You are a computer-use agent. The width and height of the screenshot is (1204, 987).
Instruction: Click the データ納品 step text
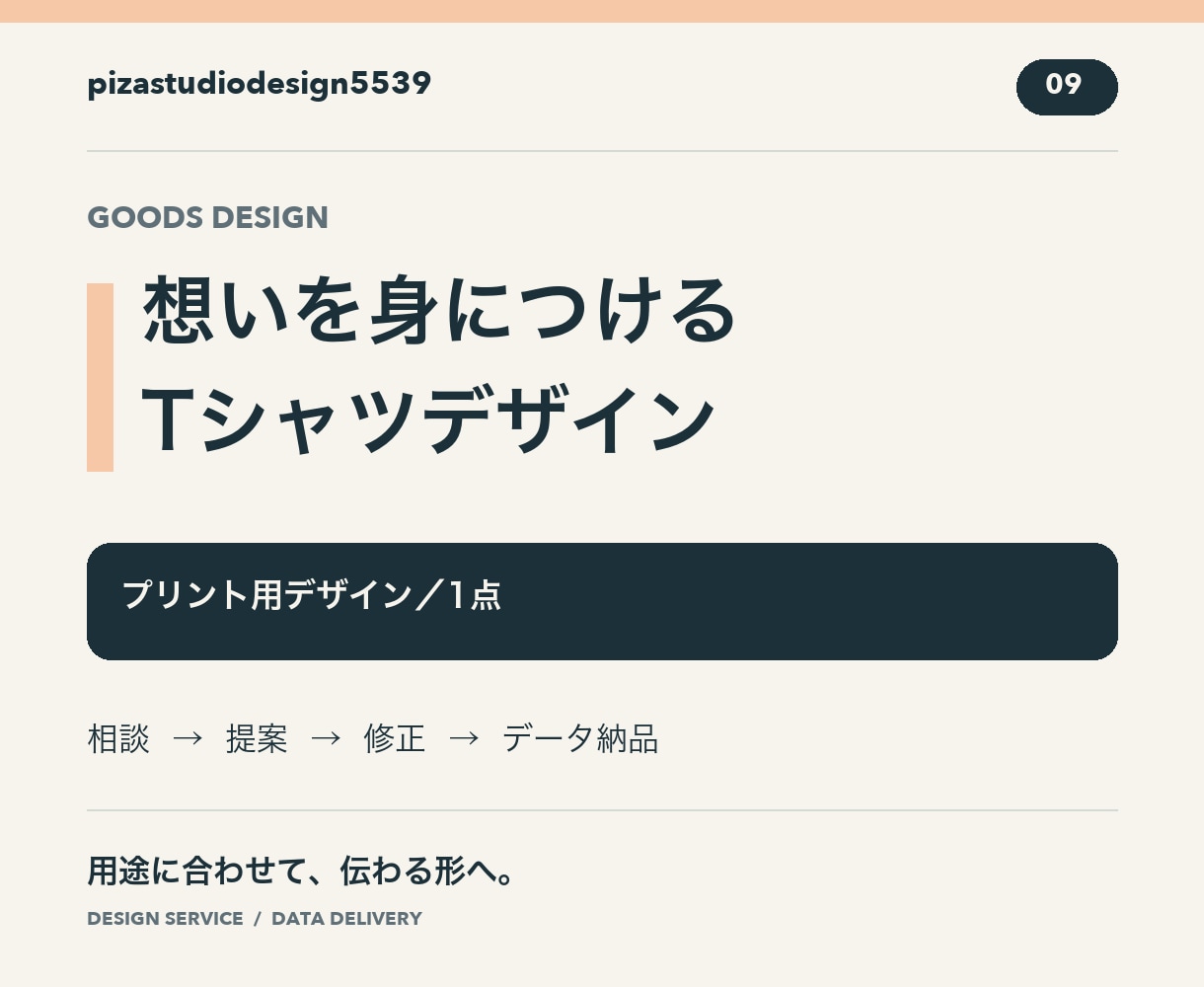coord(580,738)
